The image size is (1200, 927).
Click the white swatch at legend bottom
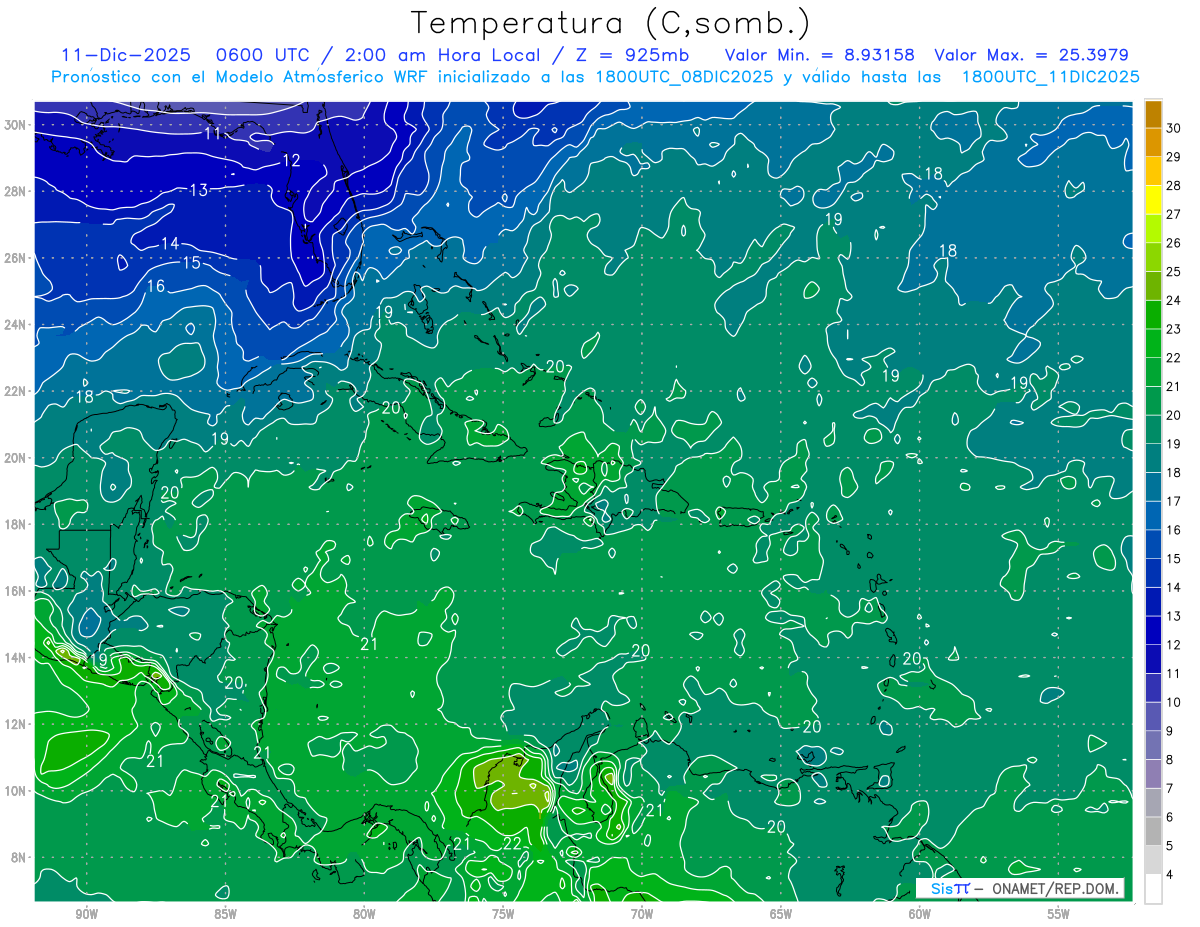click(1154, 889)
